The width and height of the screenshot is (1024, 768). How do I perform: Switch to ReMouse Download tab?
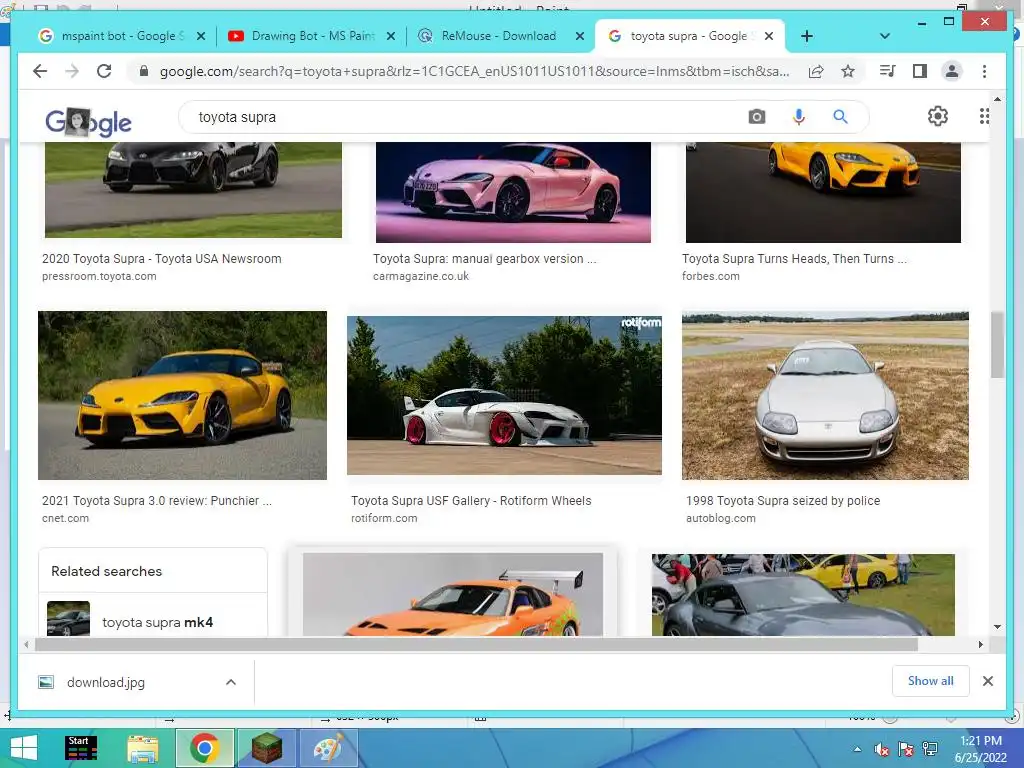500,36
